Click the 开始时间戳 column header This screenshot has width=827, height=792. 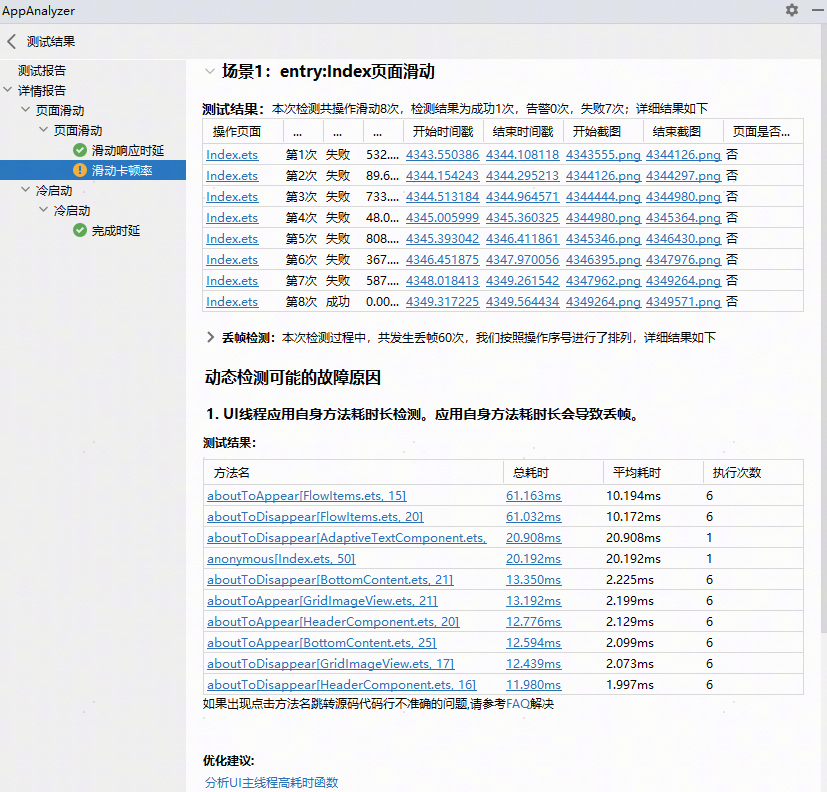441,132
